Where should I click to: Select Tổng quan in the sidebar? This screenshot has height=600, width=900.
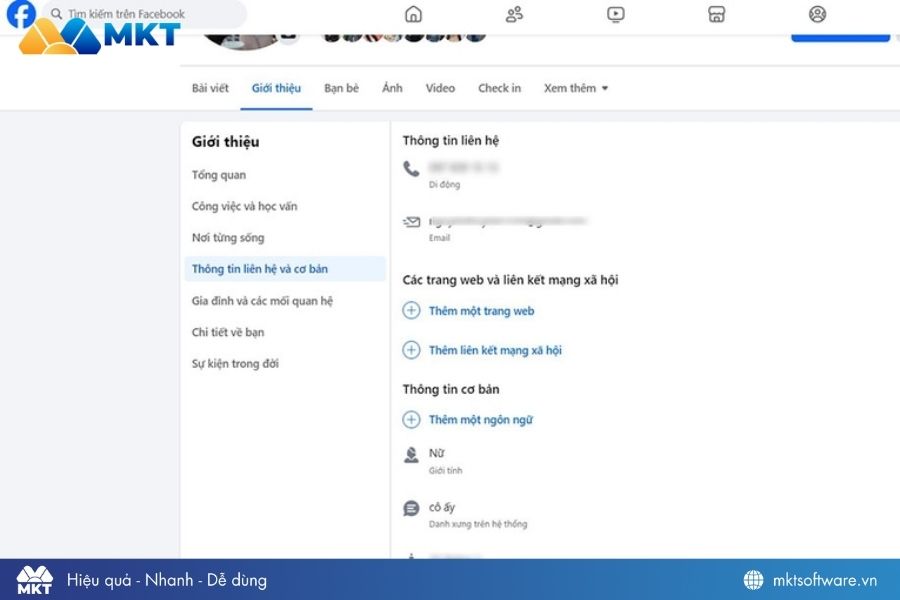pyautogui.click(x=219, y=175)
